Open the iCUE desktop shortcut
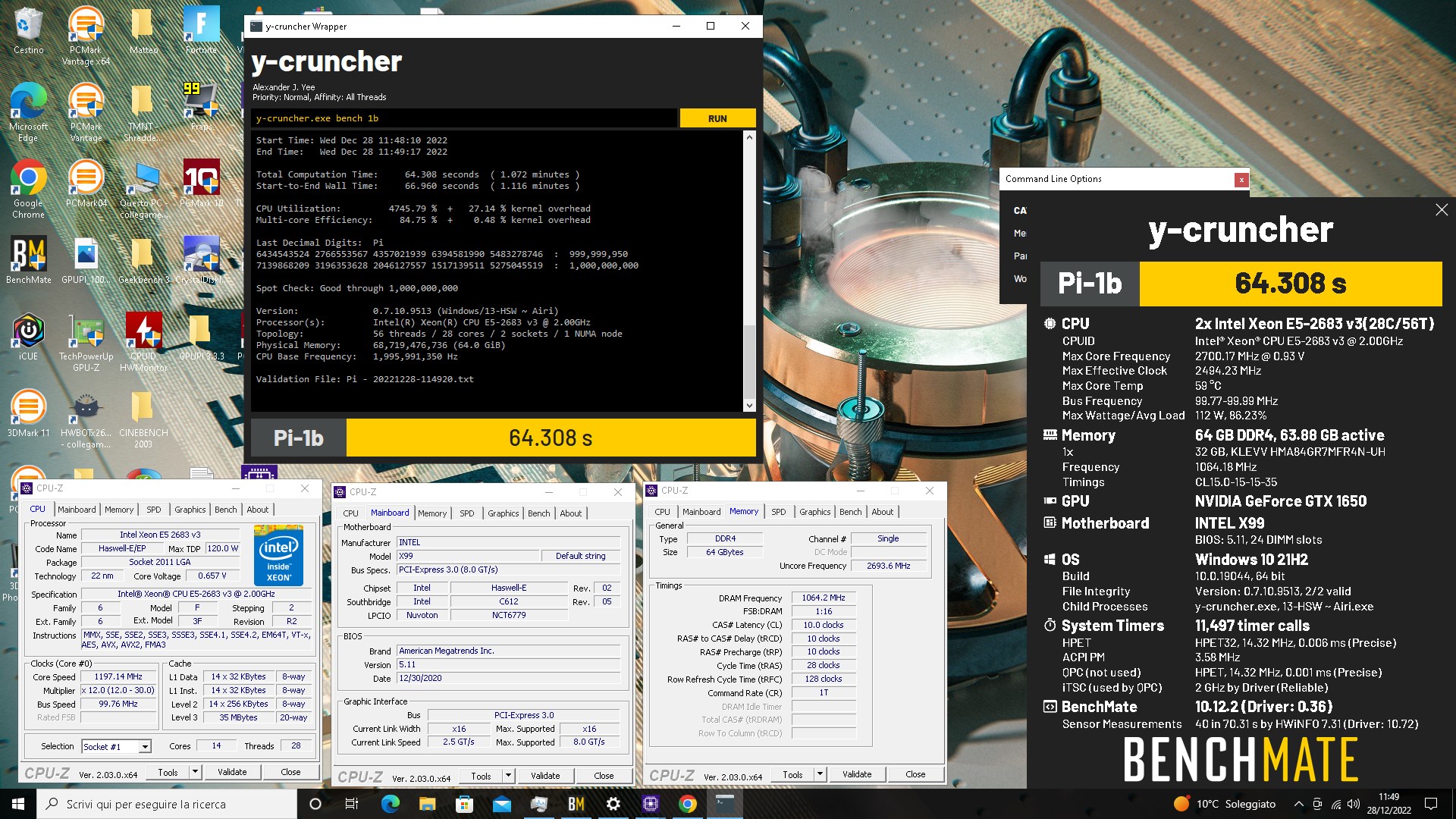 (x=28, y=337)
